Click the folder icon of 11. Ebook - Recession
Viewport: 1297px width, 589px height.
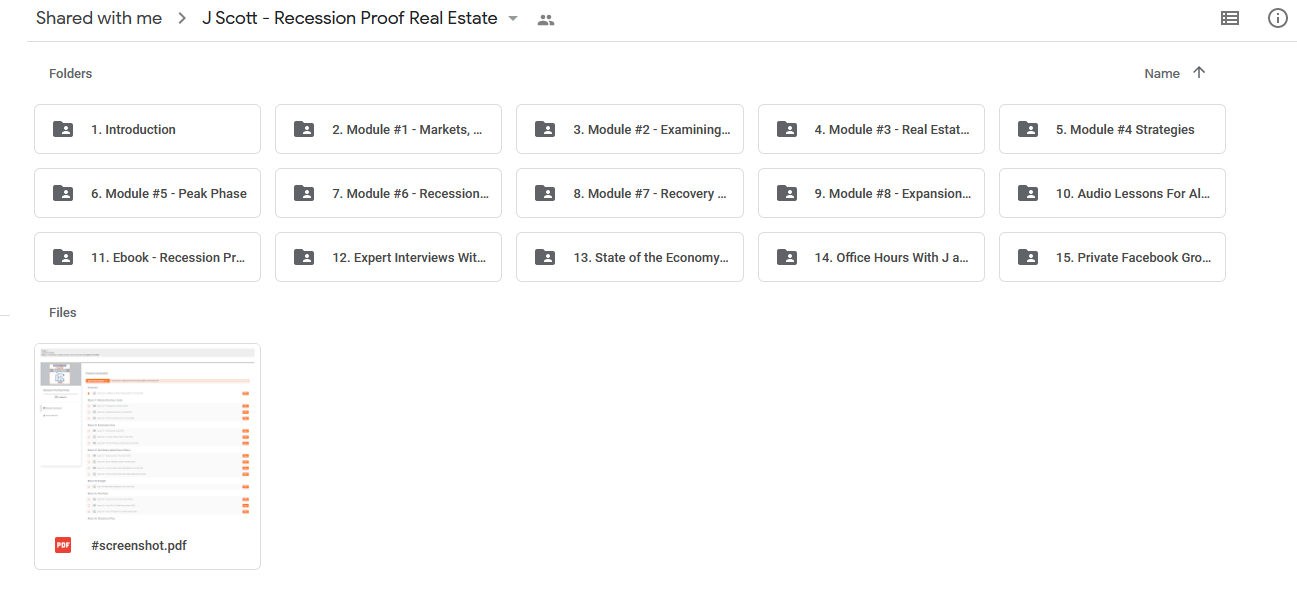63,257
